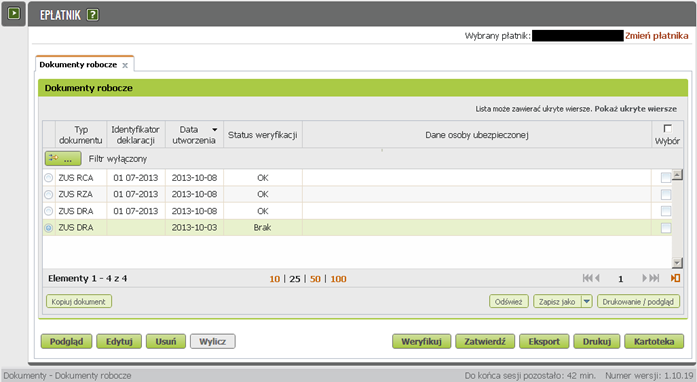Expand the side panel with the arrow icon

coord(14,13)
